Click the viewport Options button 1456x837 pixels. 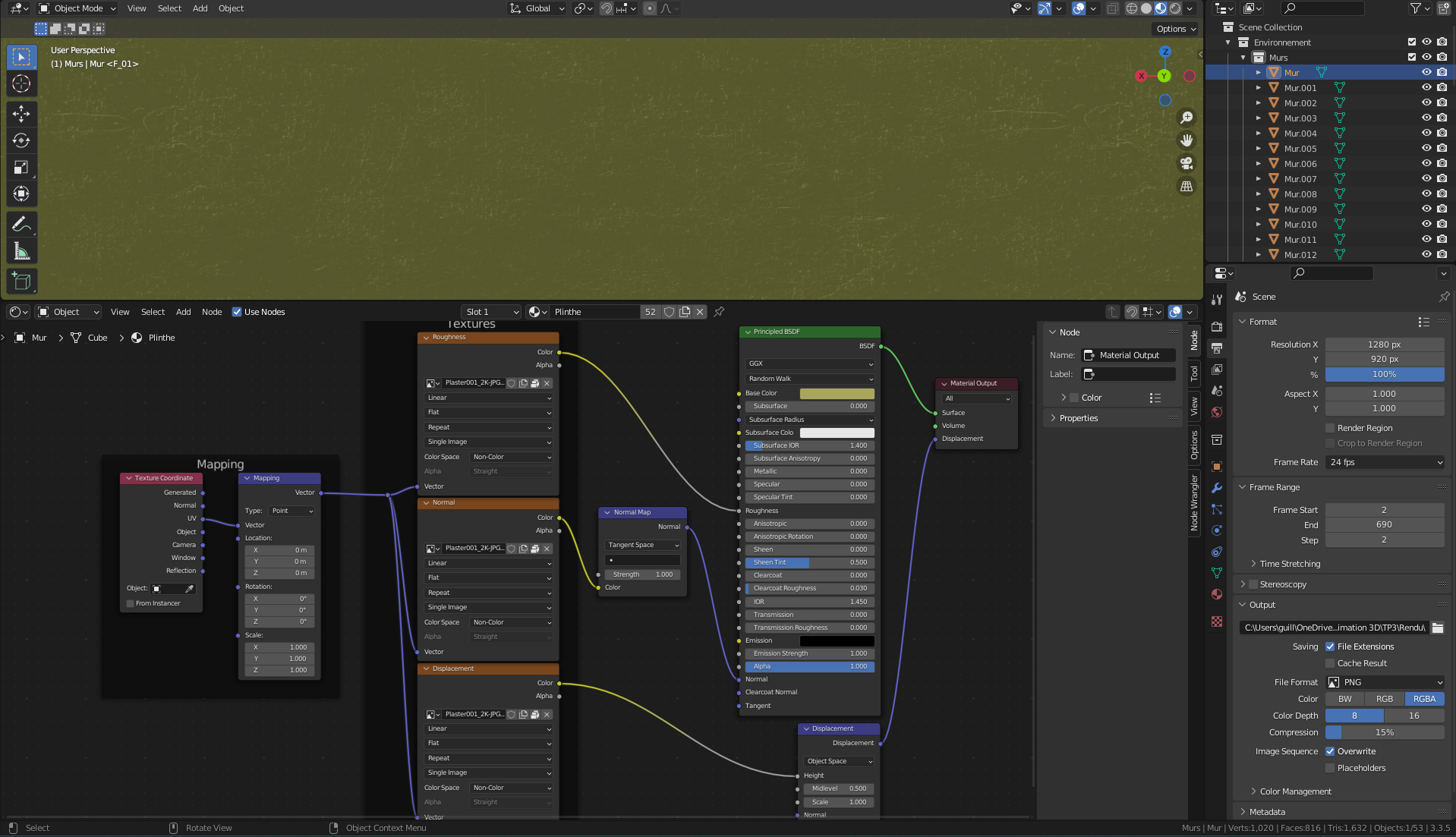tap(1176, 29)
